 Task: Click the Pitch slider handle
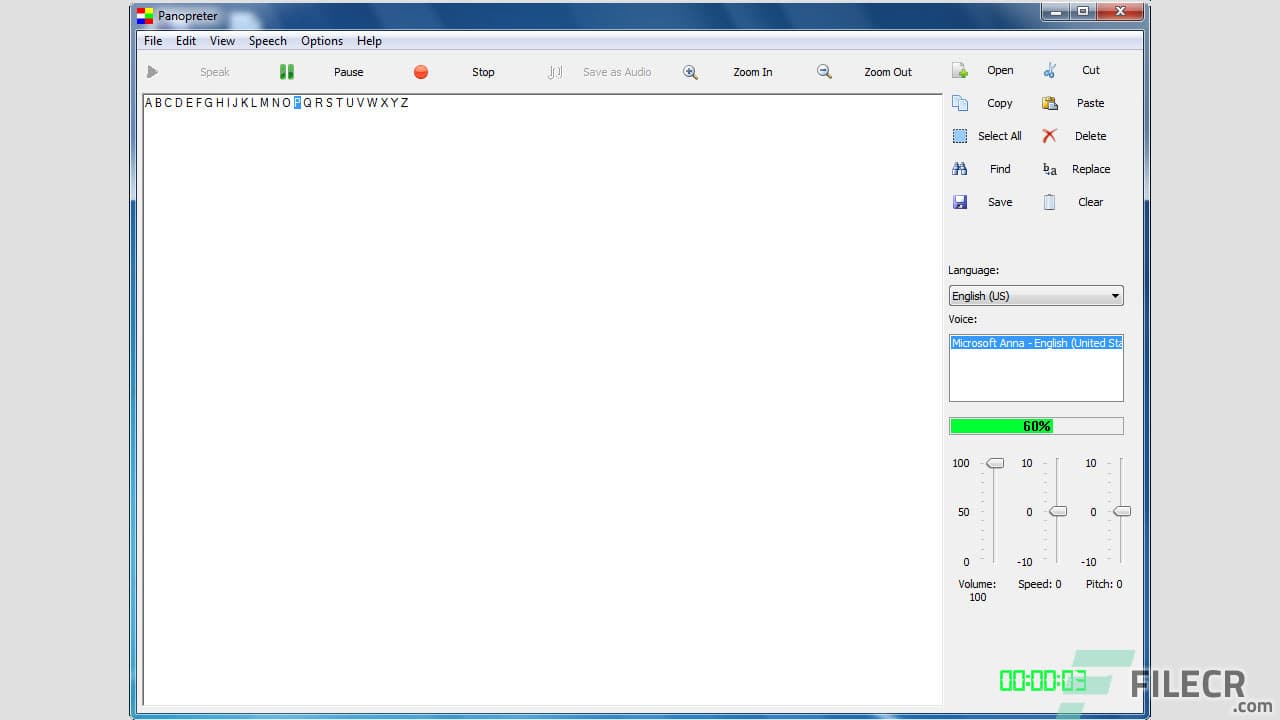(1121, 511)
